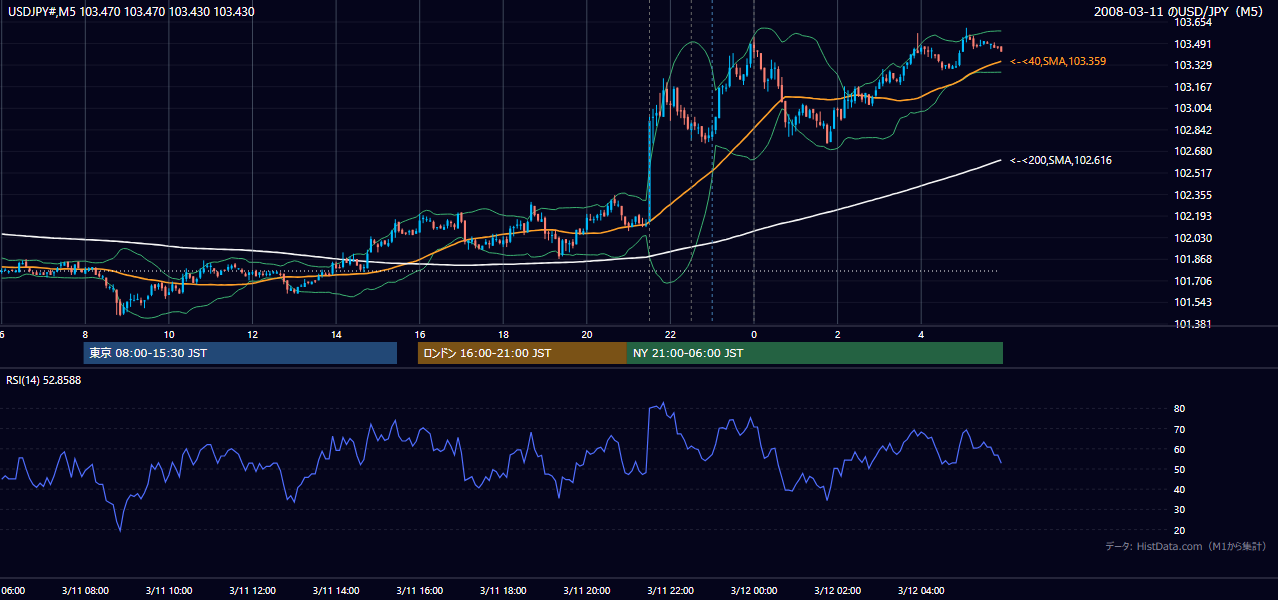The width and height of the screenshot is (1278, 600).
Task: Click the 101.706 price axis label
Action: [x=1192, y=281]
